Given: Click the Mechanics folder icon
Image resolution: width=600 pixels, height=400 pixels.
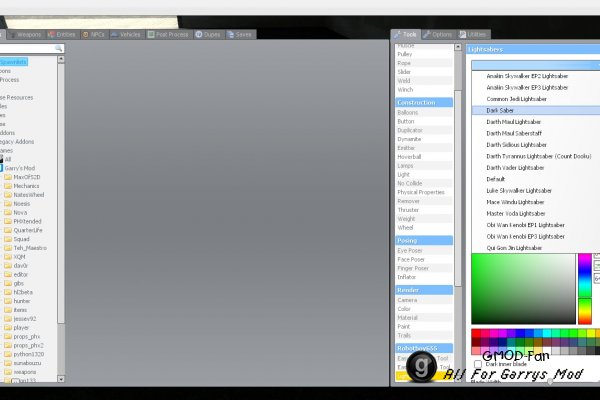Looking at the screenshot, I should pyautogui.click(x=8, y=186).
